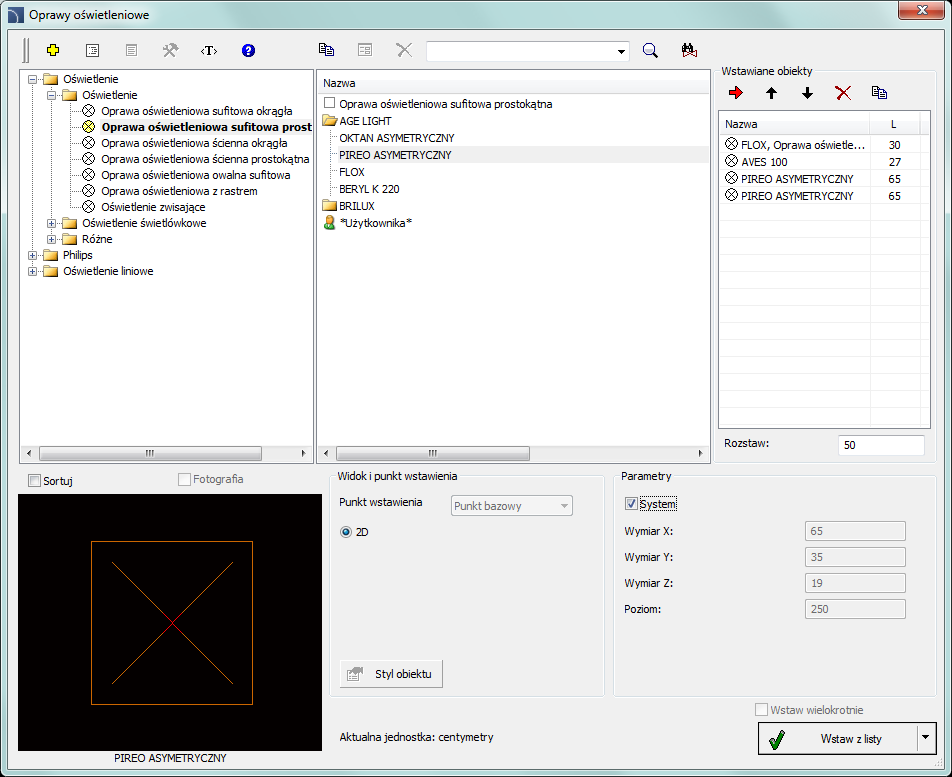Click the Wymiar Y field
The height and width of the screenshot is (777, 952).
(x=855, y=557)
